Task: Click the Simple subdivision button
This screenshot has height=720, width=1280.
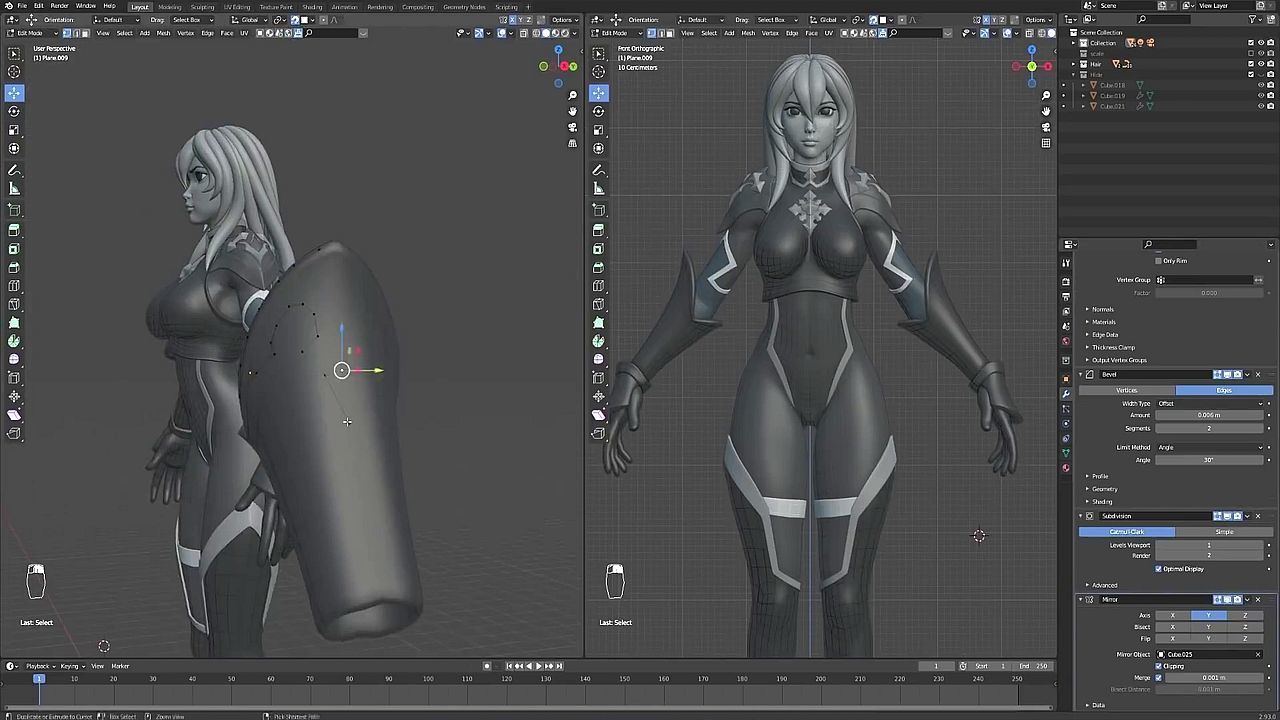Action: pyautogui.click(x=1224, y=532)
